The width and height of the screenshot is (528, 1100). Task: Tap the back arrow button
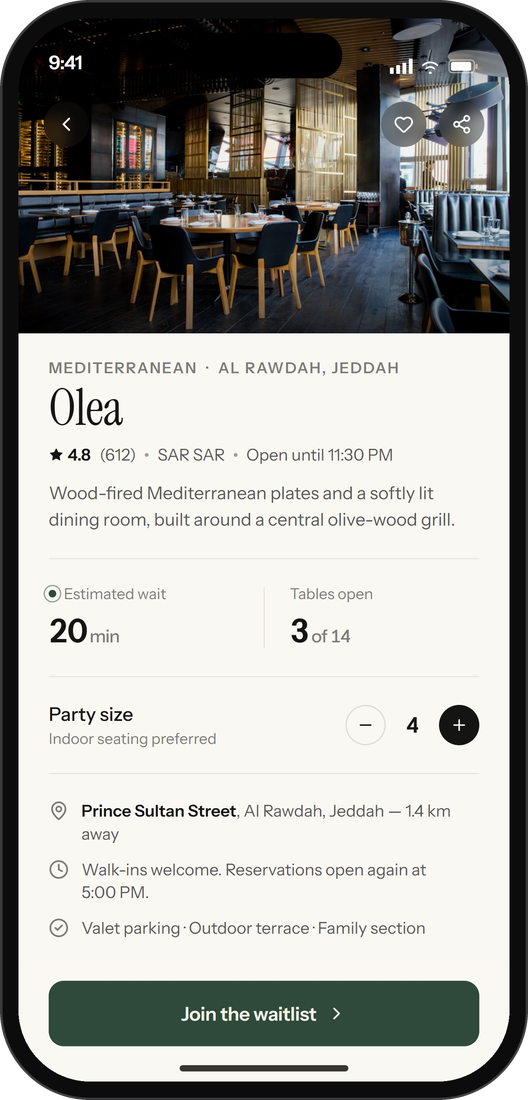pyautogui.click(x=67, y=125)
